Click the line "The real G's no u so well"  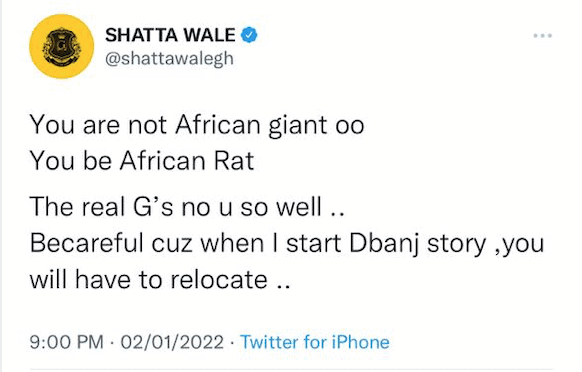coord(187,207)
